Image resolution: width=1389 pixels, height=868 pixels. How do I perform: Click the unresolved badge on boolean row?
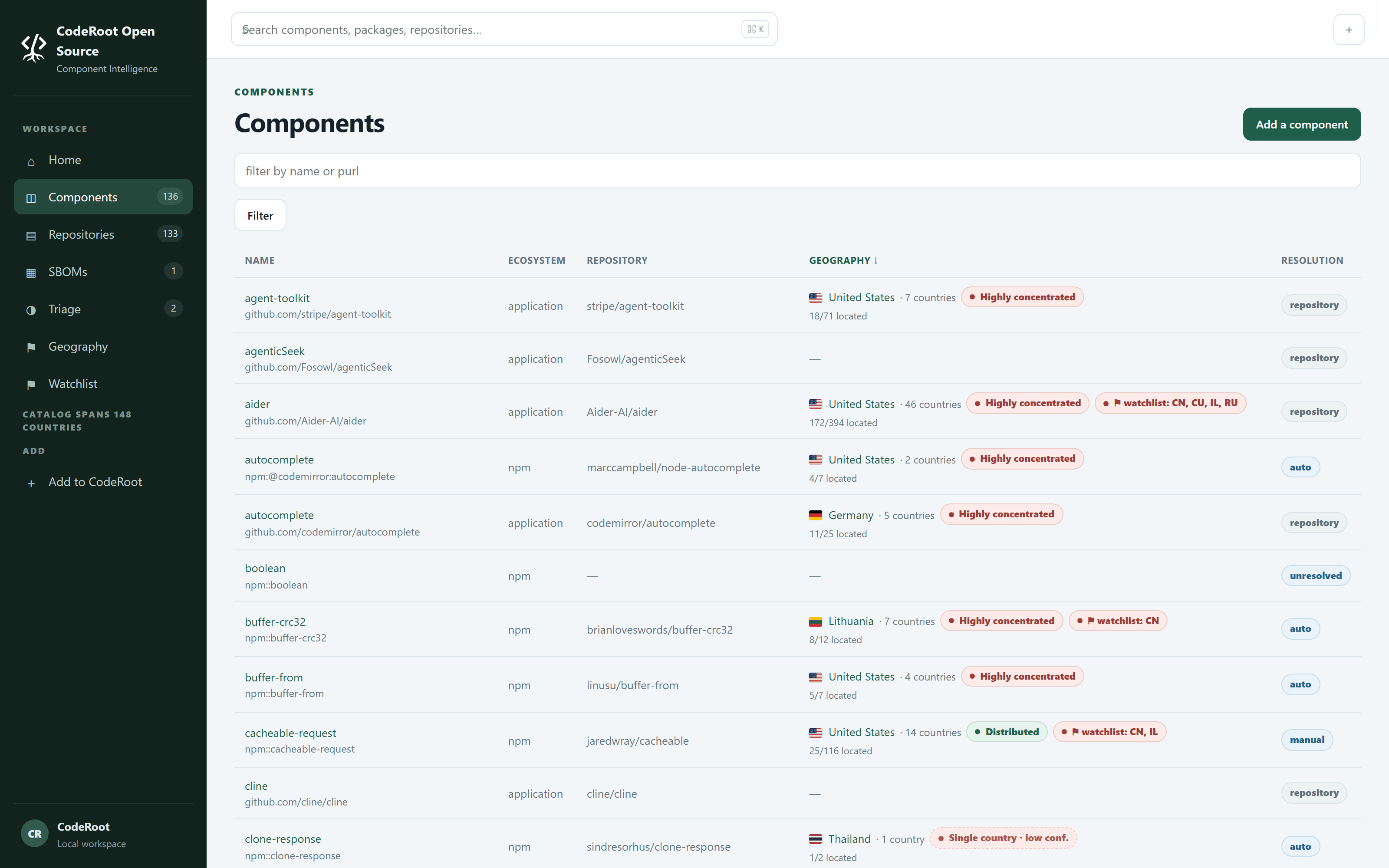(x=1316, y=576)
